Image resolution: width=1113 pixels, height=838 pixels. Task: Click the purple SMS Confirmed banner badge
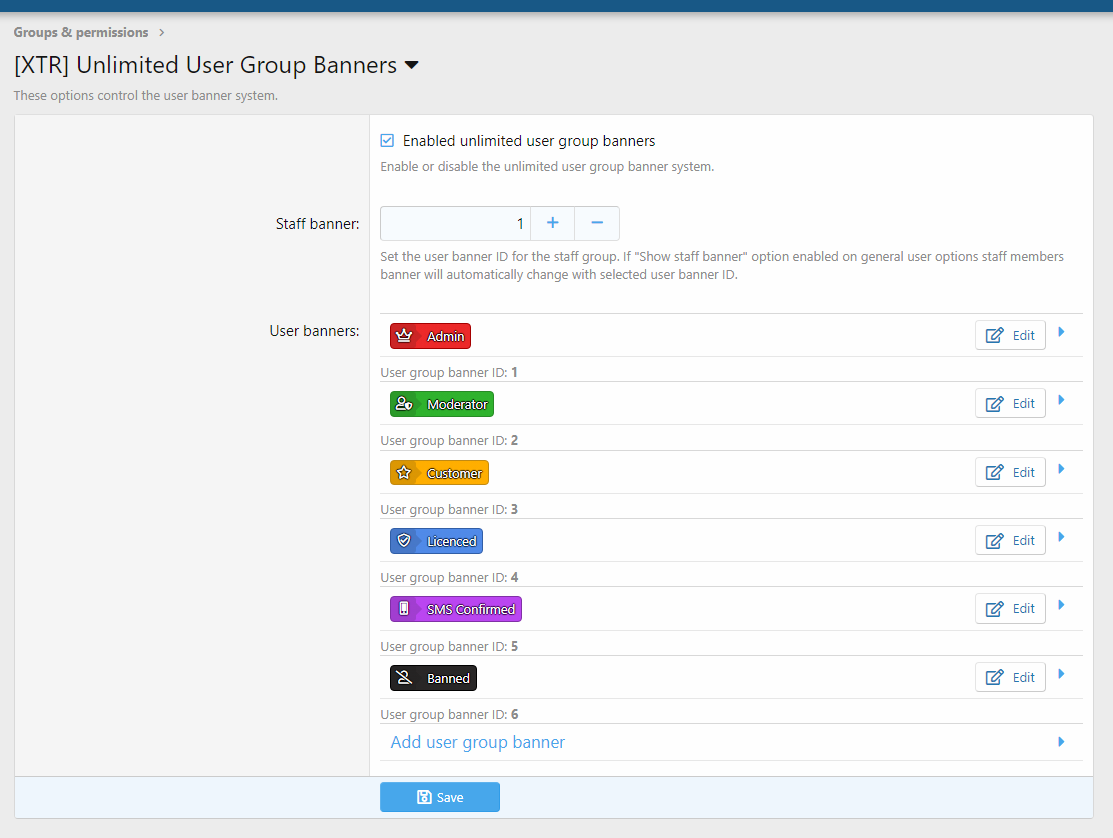[455, 609]
